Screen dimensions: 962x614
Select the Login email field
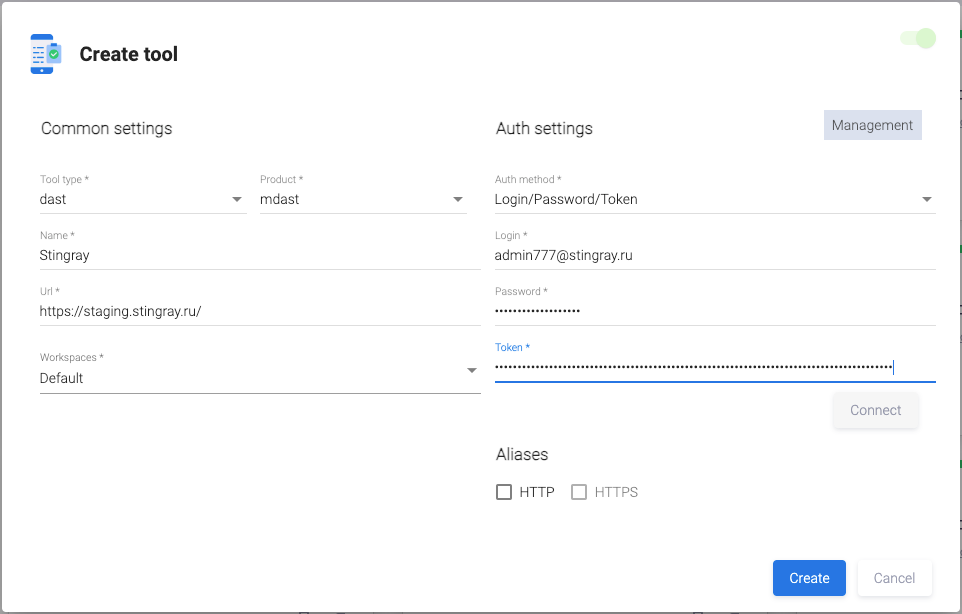pos(714,255)
